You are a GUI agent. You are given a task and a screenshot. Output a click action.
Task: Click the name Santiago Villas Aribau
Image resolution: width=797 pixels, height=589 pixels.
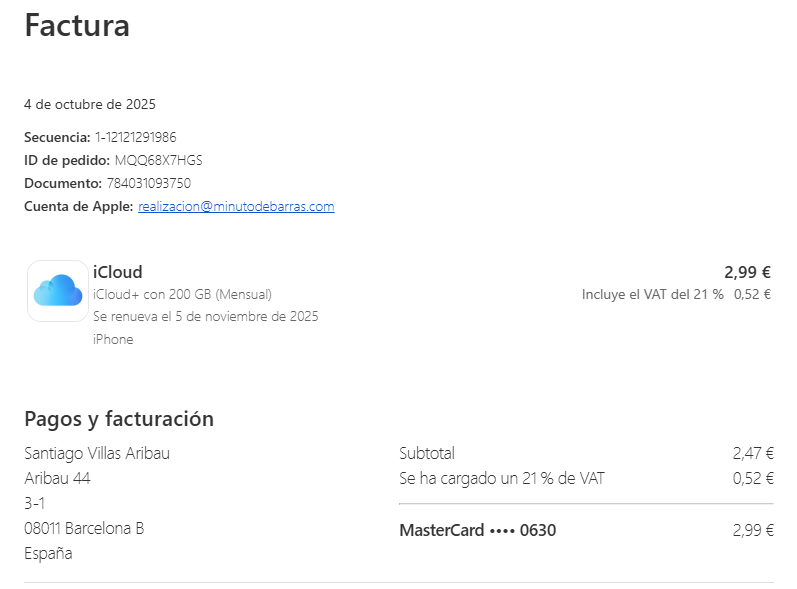97,453
